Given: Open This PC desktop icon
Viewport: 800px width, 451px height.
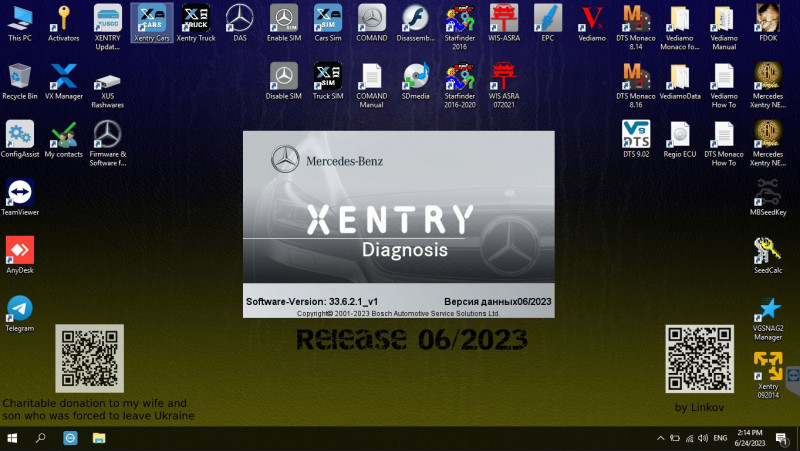Looking at the screenshot, I should pos(20,23).
